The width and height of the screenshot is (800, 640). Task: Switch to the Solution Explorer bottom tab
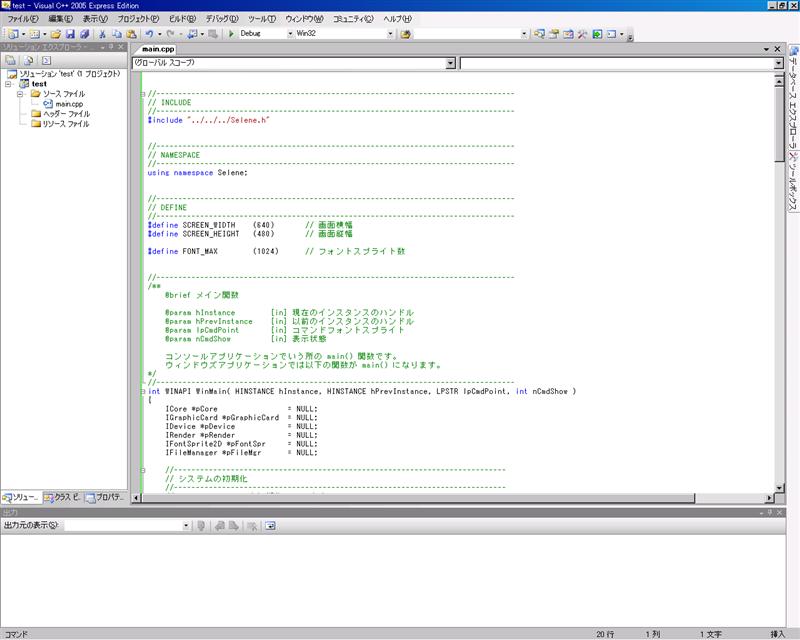point(20,497)
